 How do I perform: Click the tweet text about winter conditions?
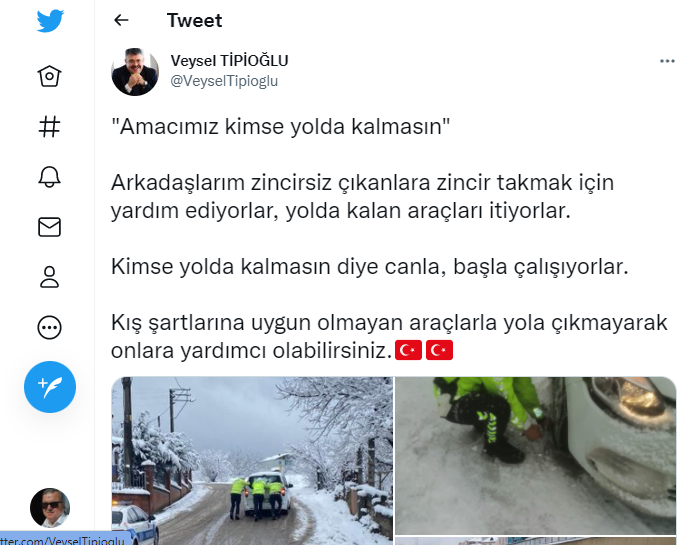pyautogui.click(x=389, y=336)
